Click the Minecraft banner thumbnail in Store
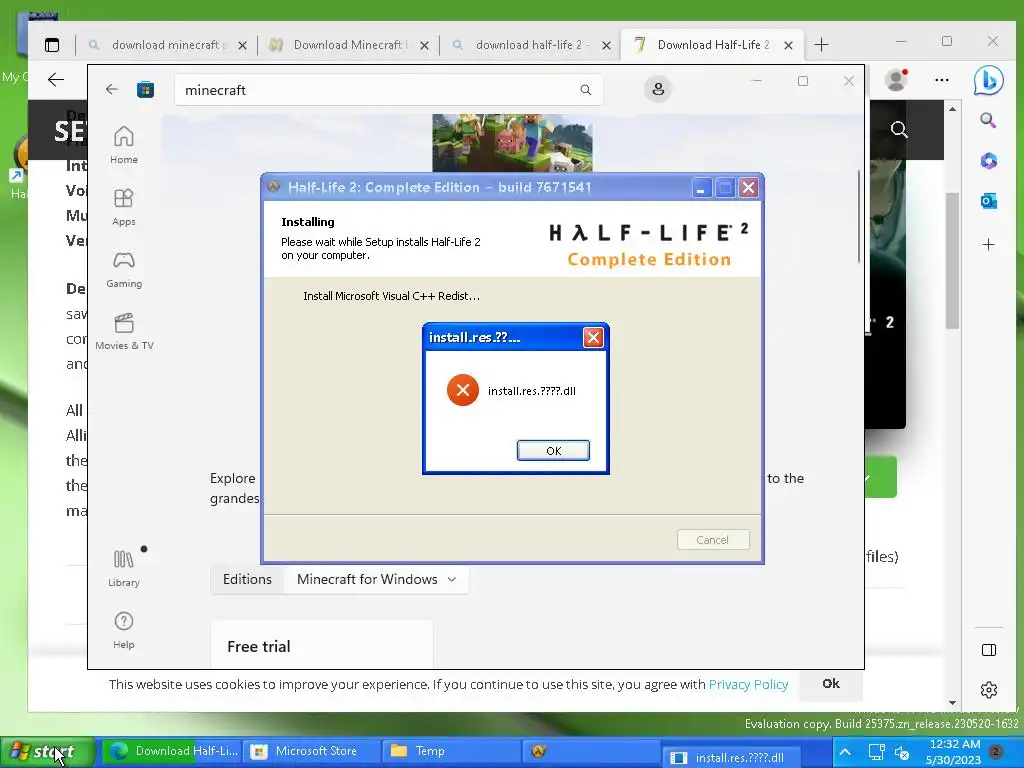Viewport: 1024px width, 768px height. coord(512,142)
